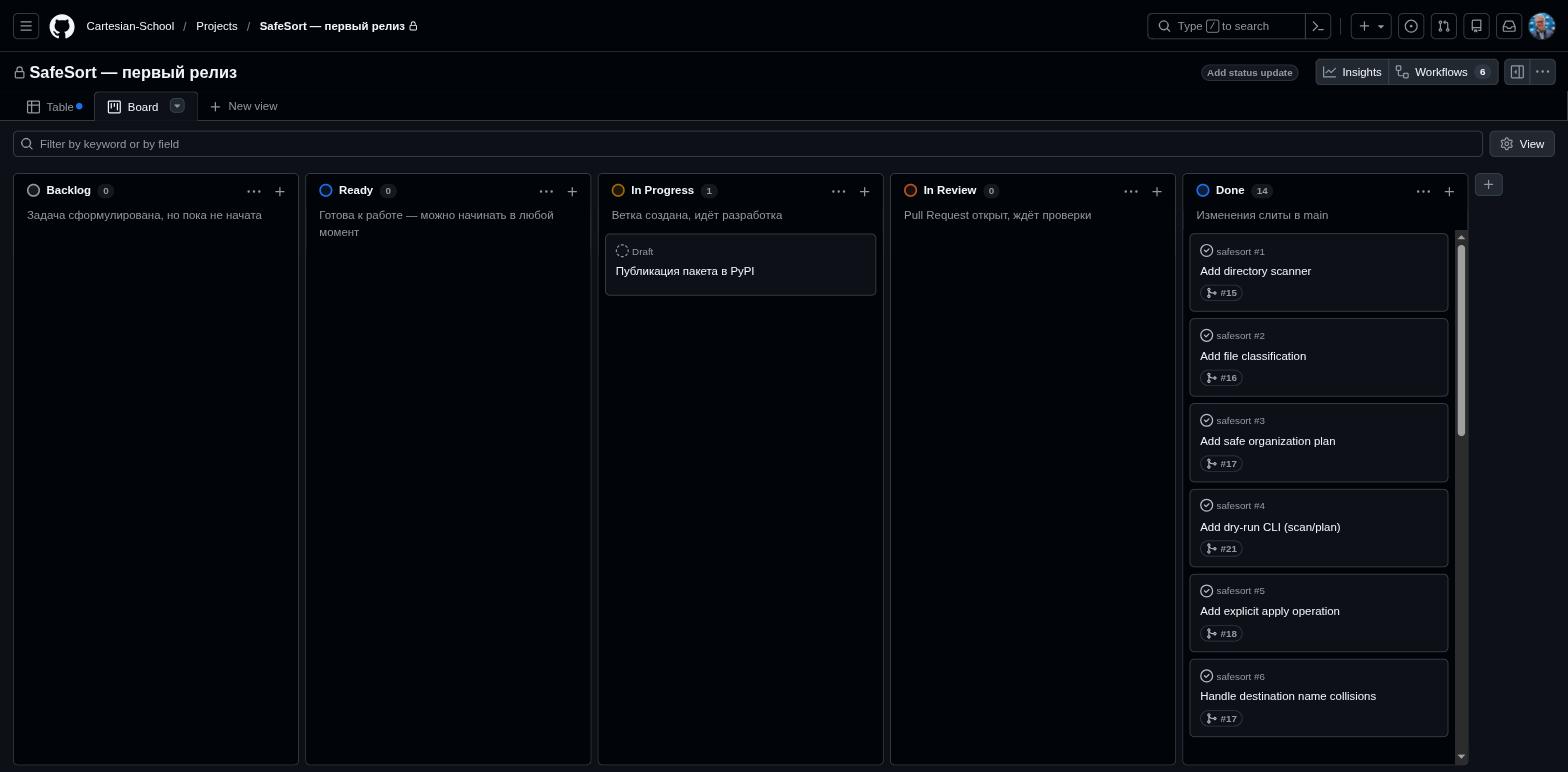
Task: Open the create new plus dropdown
Action: point(1371,26)
